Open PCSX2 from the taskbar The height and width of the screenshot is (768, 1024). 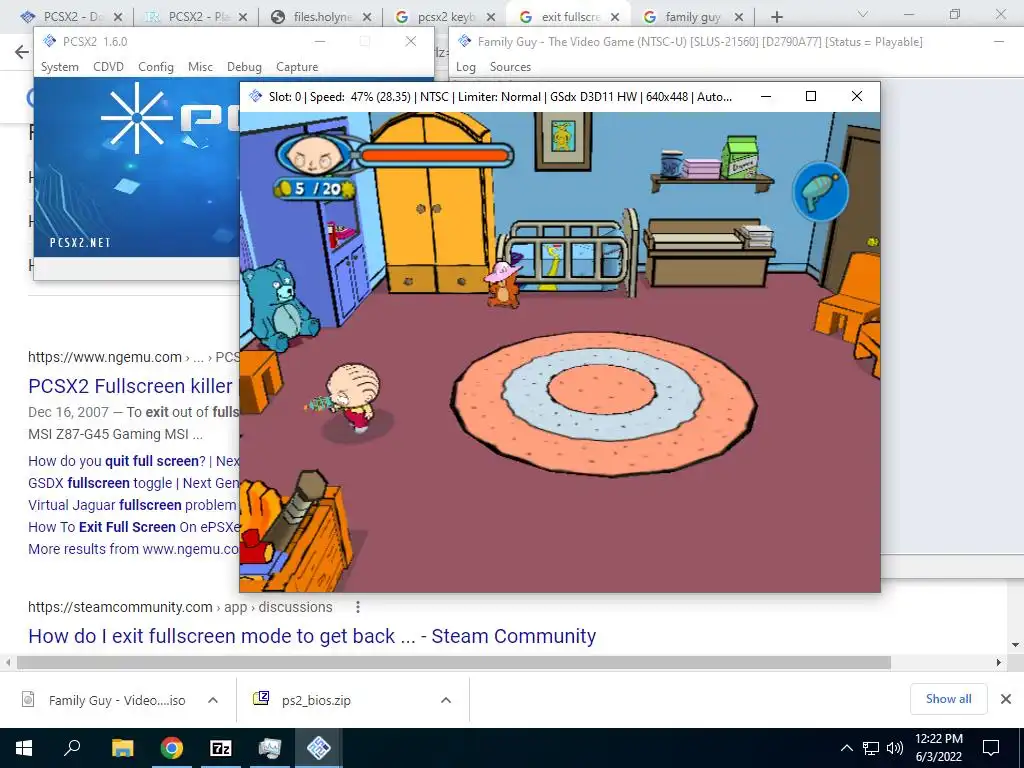click(x=319, y=748)
